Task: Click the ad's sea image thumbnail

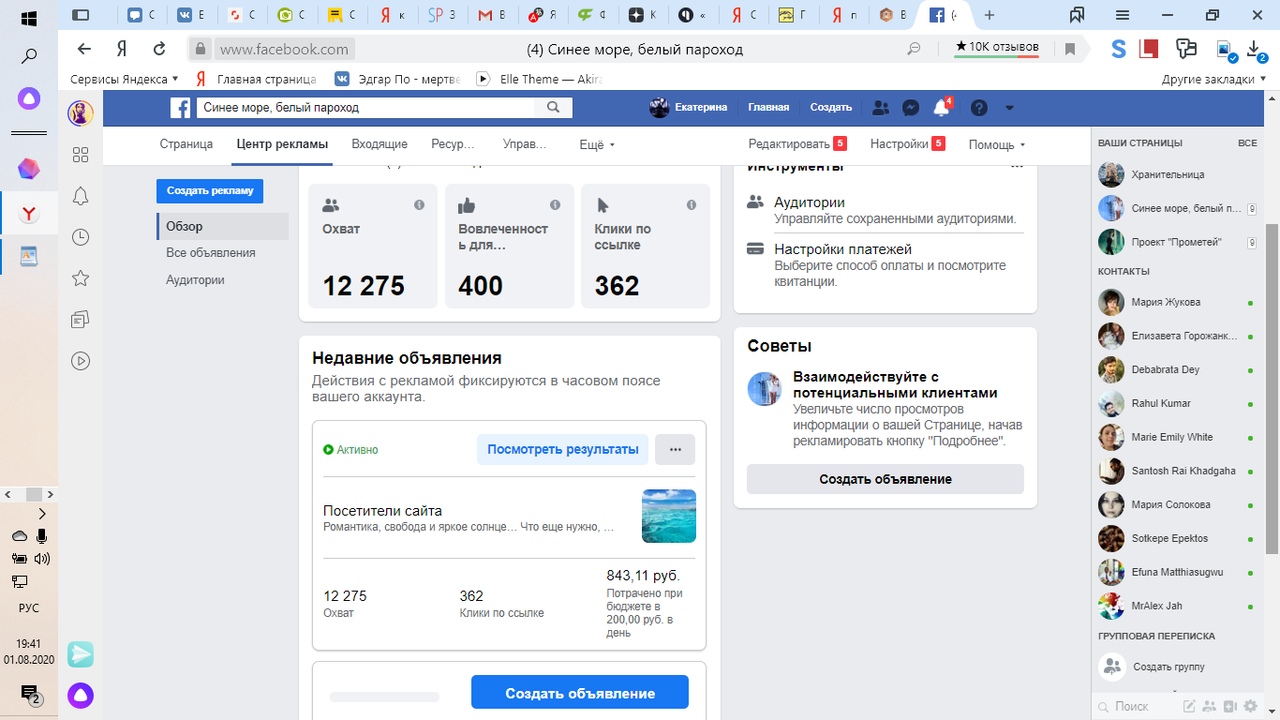Action: [x=669, y=516]
